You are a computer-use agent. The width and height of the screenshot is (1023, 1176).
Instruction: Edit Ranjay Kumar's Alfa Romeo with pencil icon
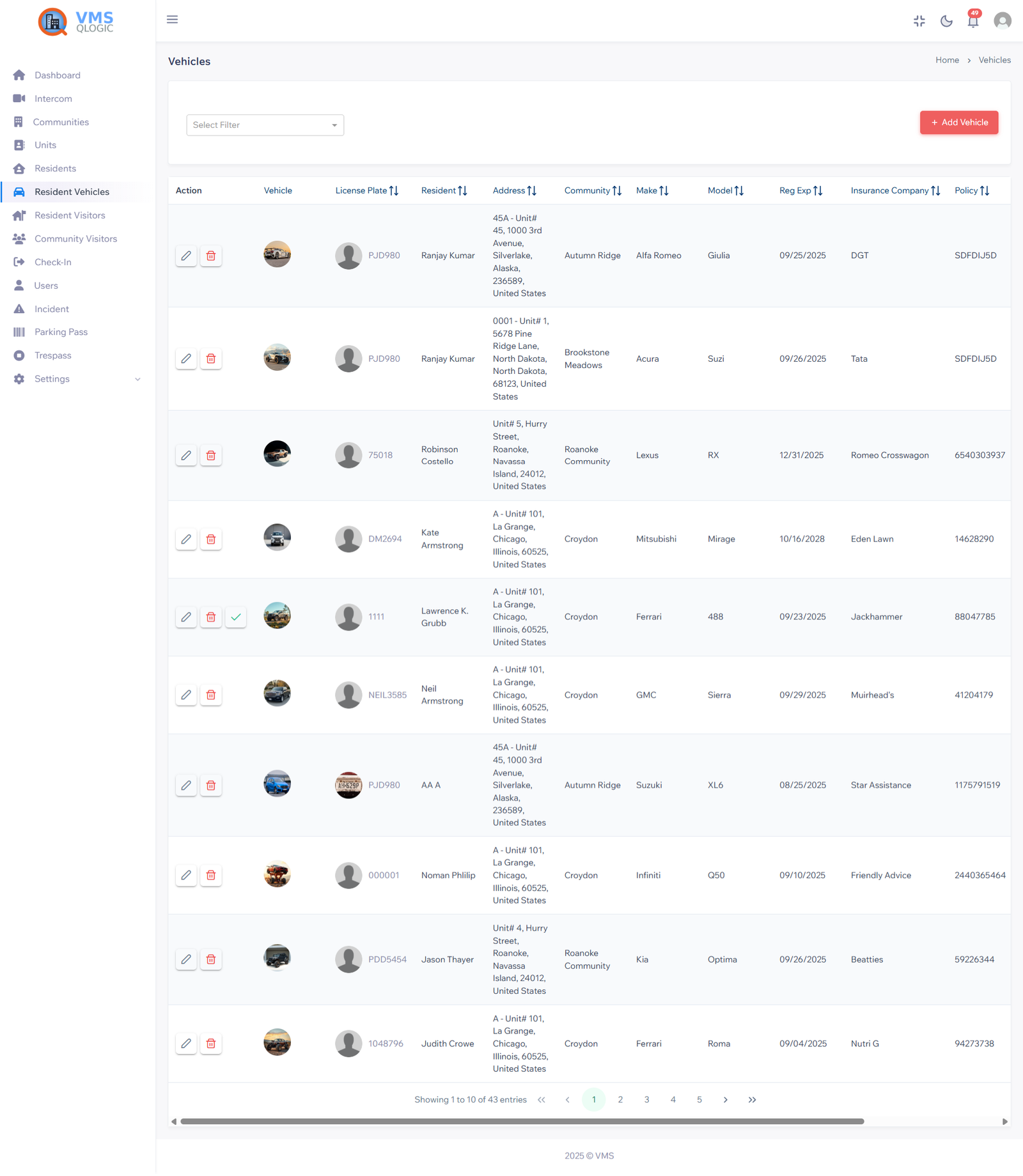click(x=186, y=256)
